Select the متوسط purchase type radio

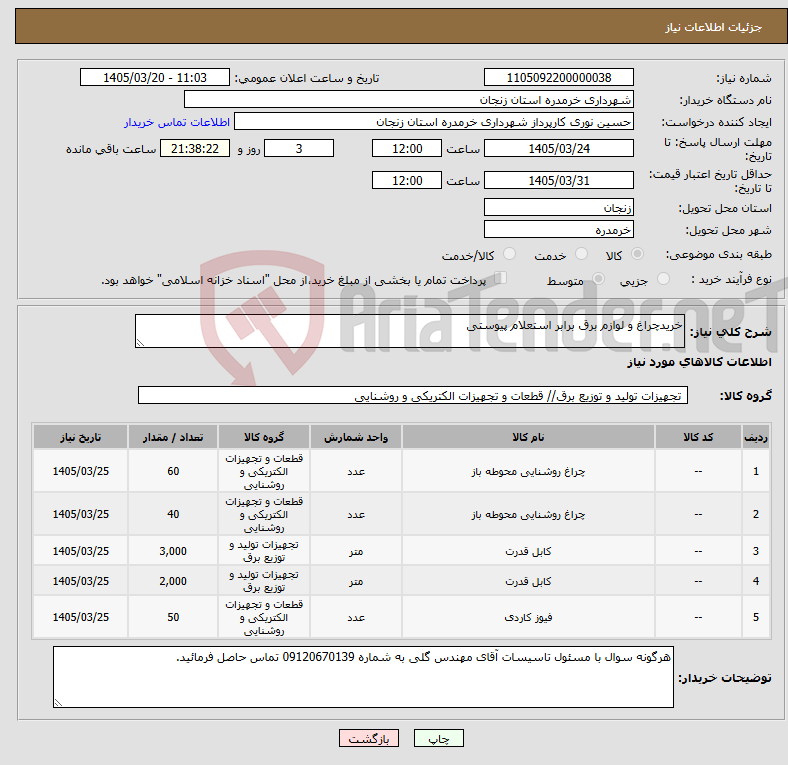598,279
